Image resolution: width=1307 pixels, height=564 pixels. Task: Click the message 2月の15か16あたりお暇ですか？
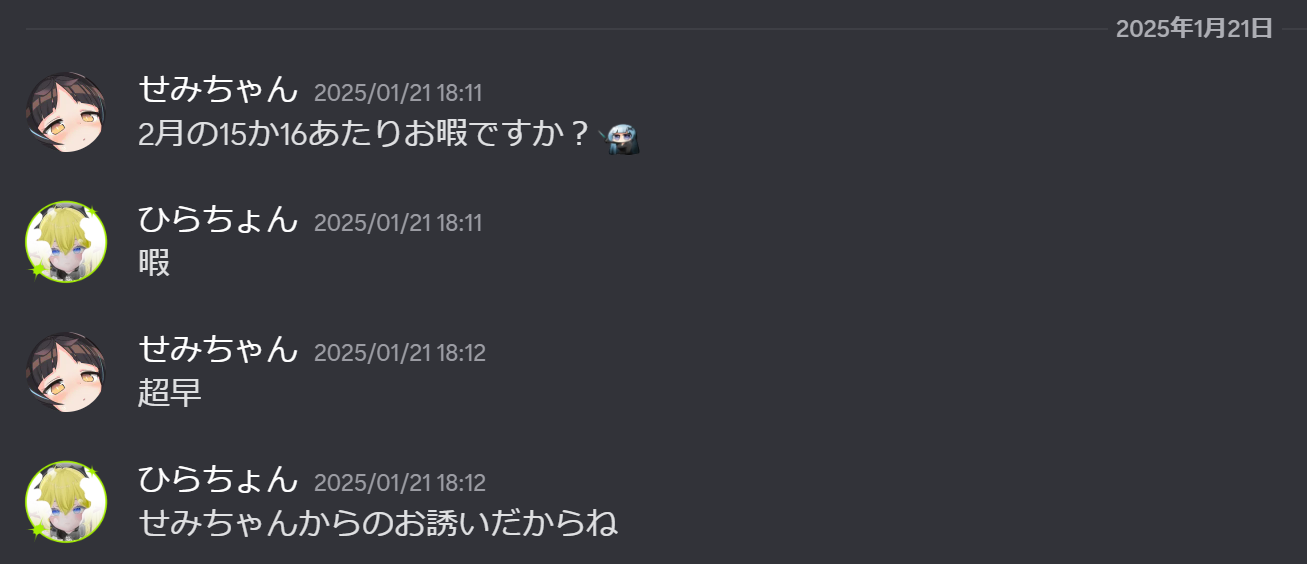point(366,135)
